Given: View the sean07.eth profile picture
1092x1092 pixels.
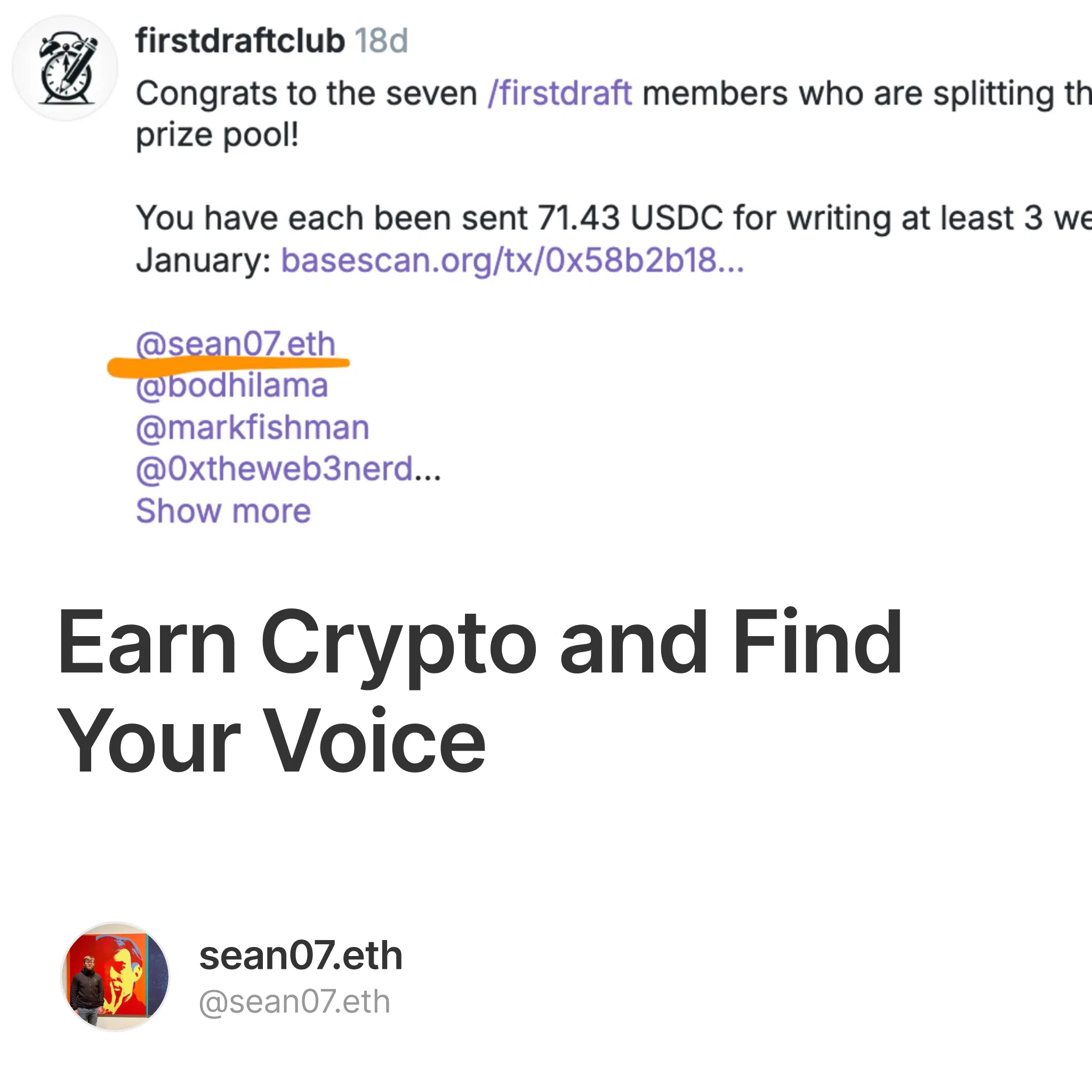Looking at the screenshot, I should pyautogui.click(x=115, y=977).
